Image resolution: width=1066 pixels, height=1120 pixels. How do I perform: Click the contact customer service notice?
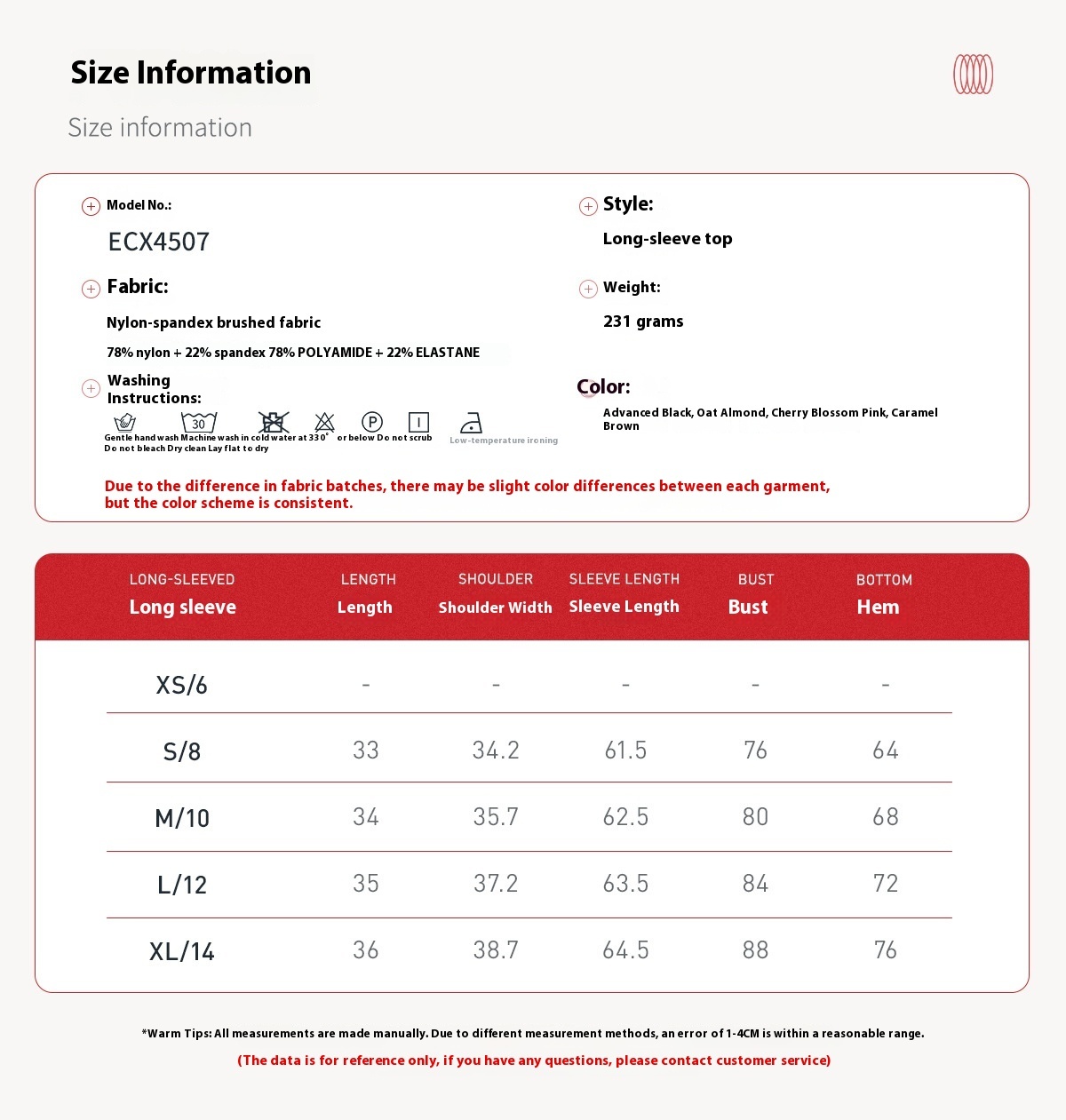534,1060
